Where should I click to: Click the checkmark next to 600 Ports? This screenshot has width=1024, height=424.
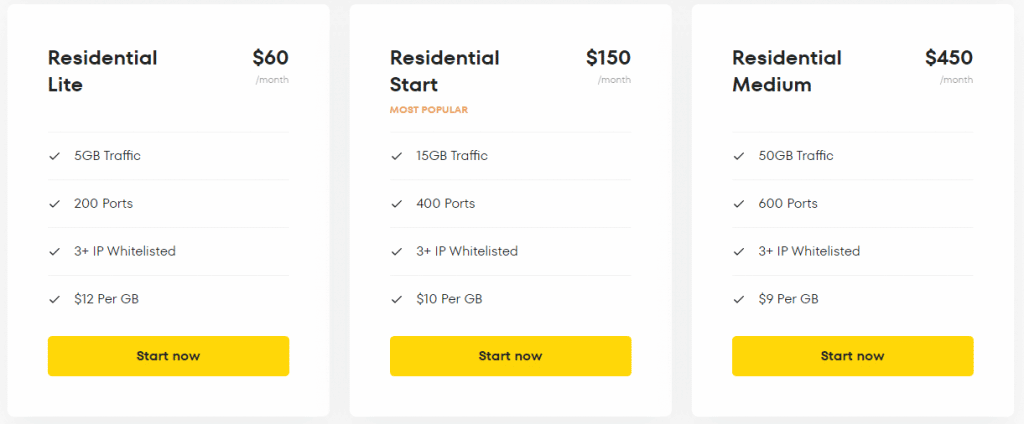739,204
